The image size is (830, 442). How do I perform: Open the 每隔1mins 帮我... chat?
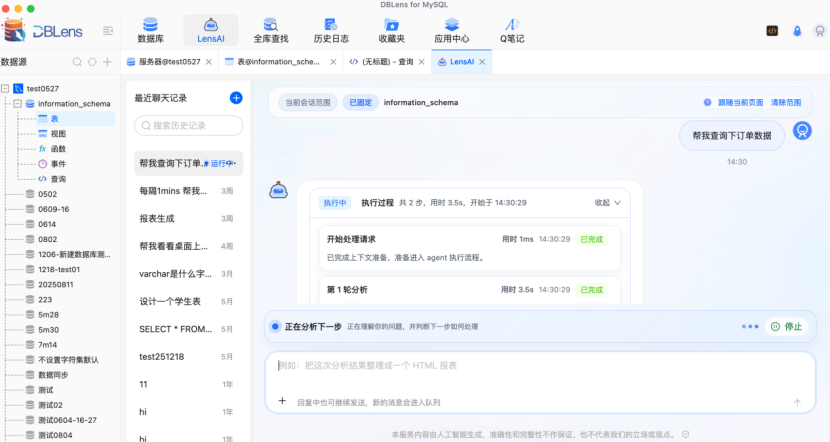[186, 191]
